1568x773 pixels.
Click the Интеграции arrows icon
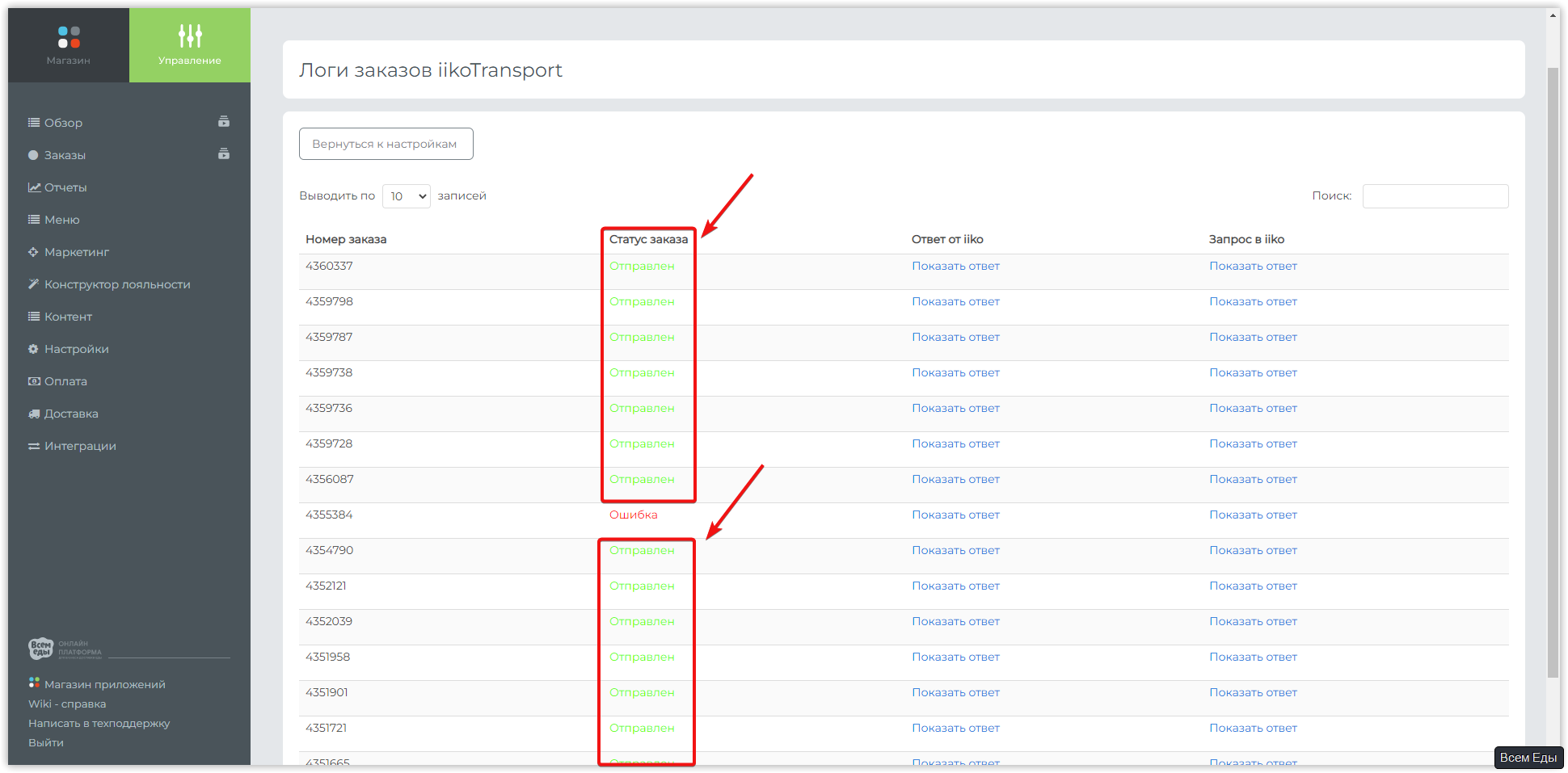tap(34, 446)
